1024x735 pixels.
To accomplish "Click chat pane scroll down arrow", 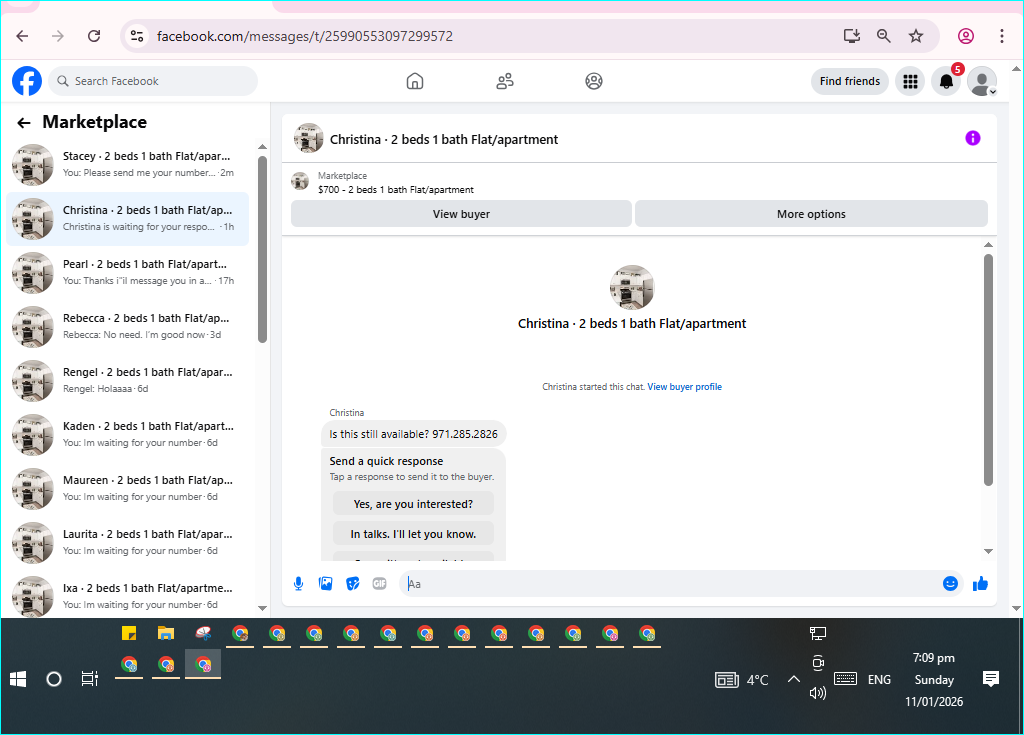I will (x=988, y=551).
